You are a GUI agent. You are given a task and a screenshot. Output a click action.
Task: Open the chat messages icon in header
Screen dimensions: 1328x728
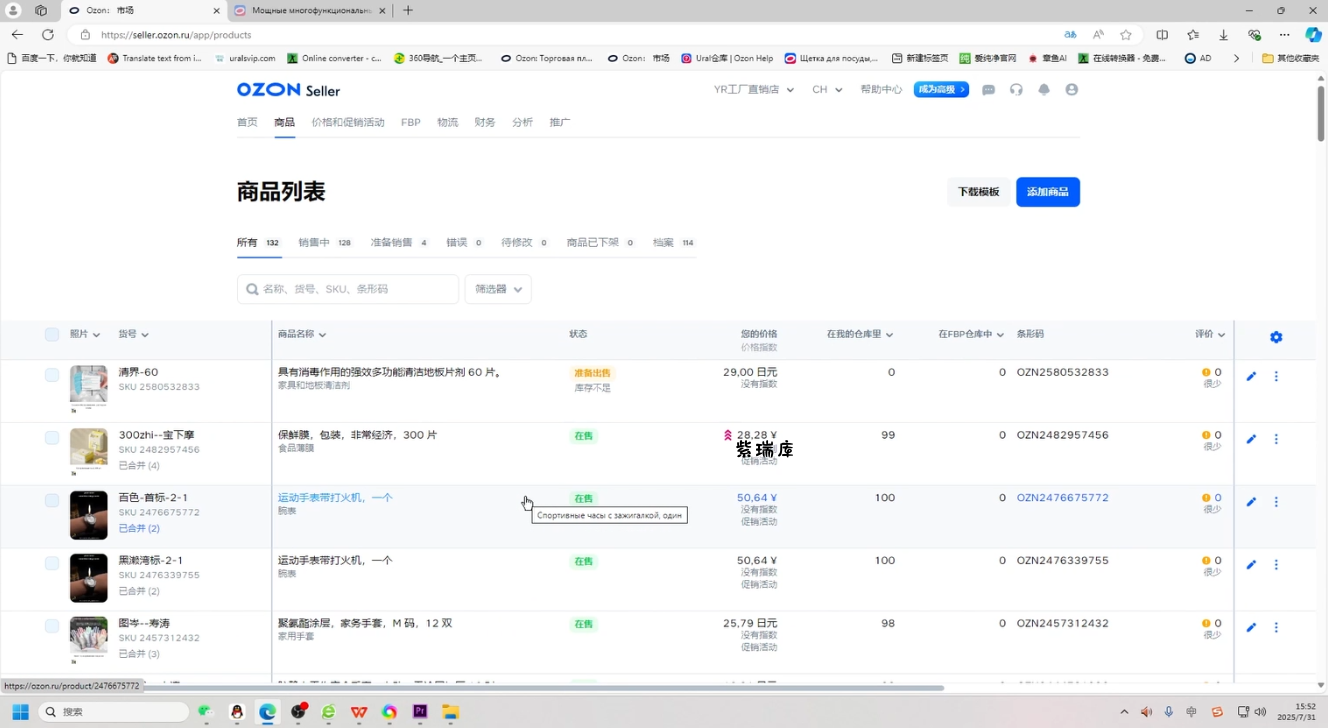coord(988,90)
